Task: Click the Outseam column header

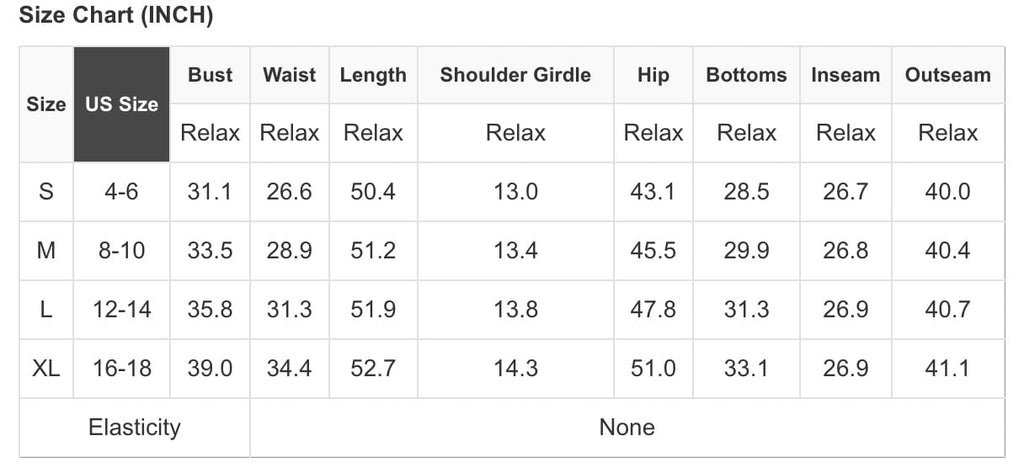Action: coord(947,75)
